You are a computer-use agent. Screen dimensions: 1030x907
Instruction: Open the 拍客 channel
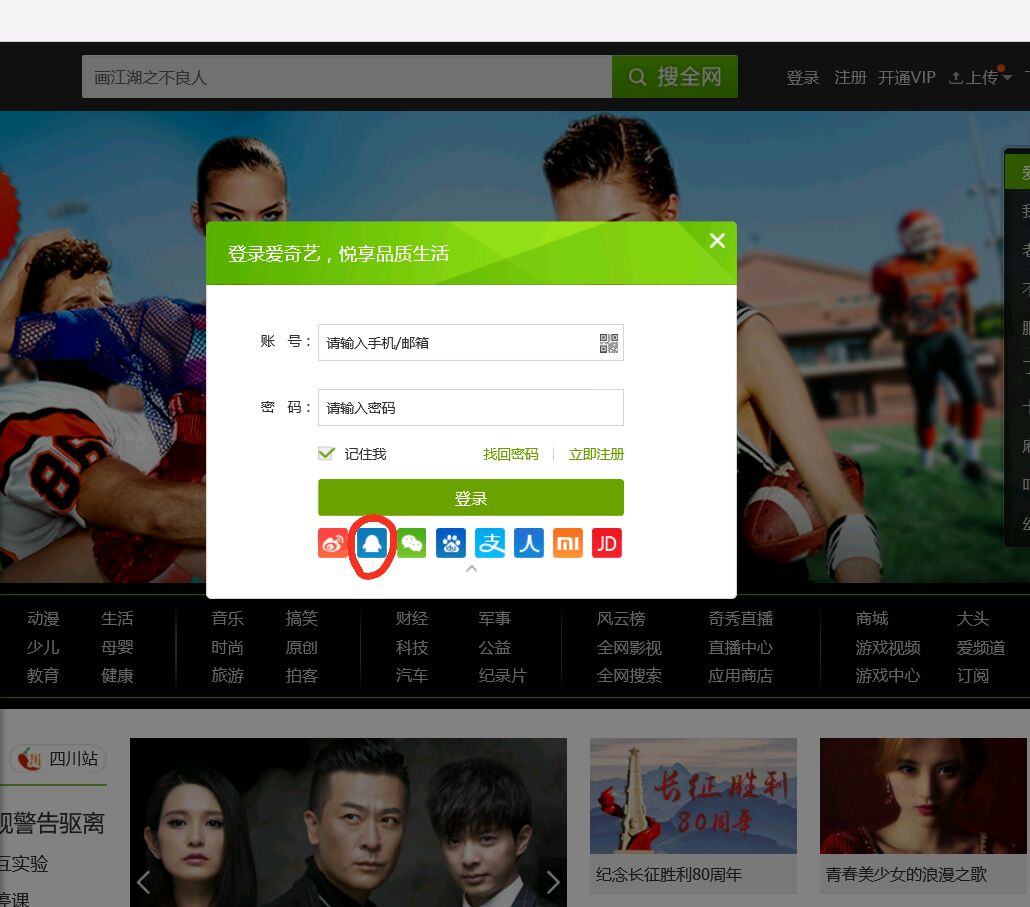pos(302,676)
